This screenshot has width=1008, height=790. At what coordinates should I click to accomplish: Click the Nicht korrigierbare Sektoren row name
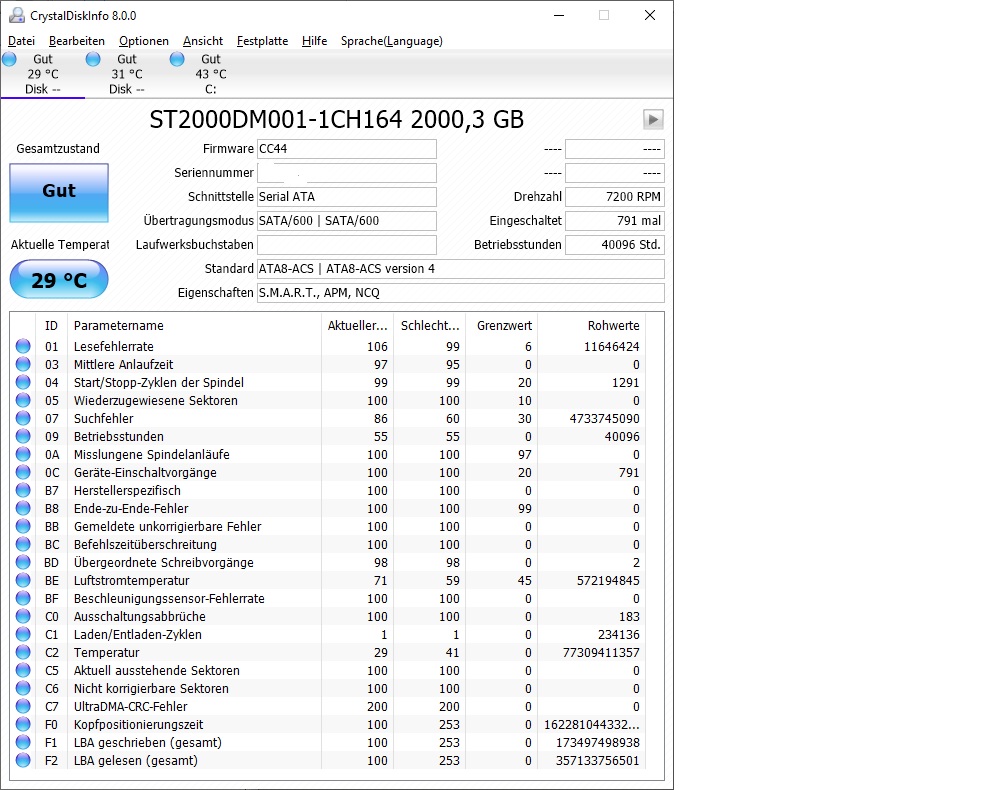pyautogui.click(x=151, y=688)
